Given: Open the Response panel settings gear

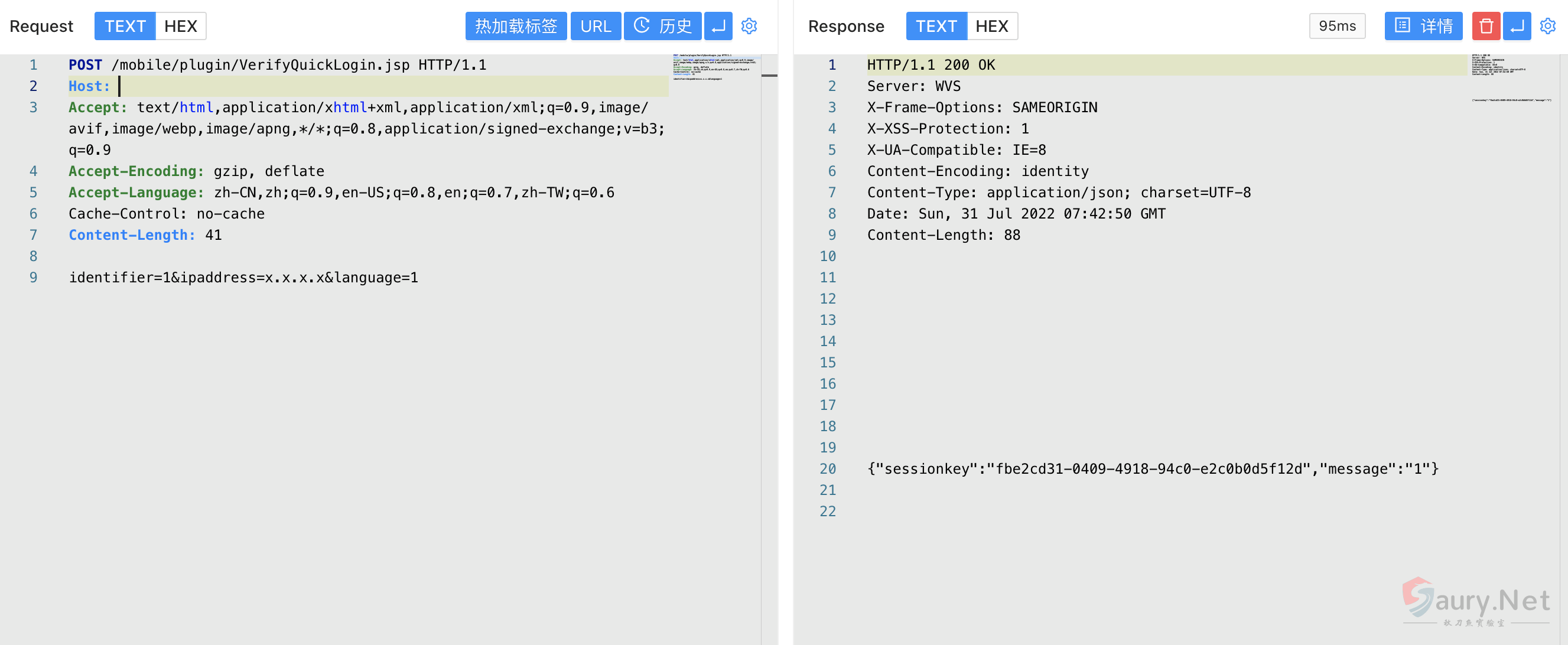Looking at the screenshot, I should click(1547, 26).
